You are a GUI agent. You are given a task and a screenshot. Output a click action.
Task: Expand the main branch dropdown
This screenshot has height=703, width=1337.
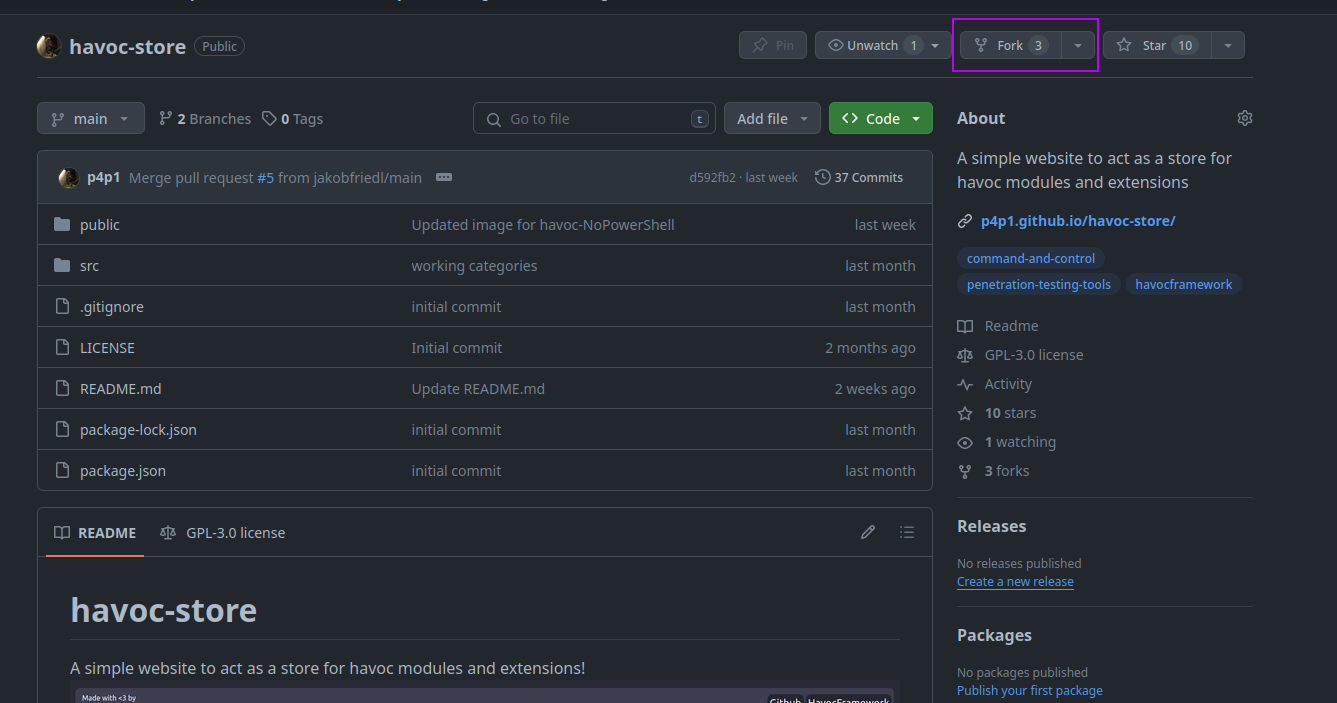[x=91, y=118]
